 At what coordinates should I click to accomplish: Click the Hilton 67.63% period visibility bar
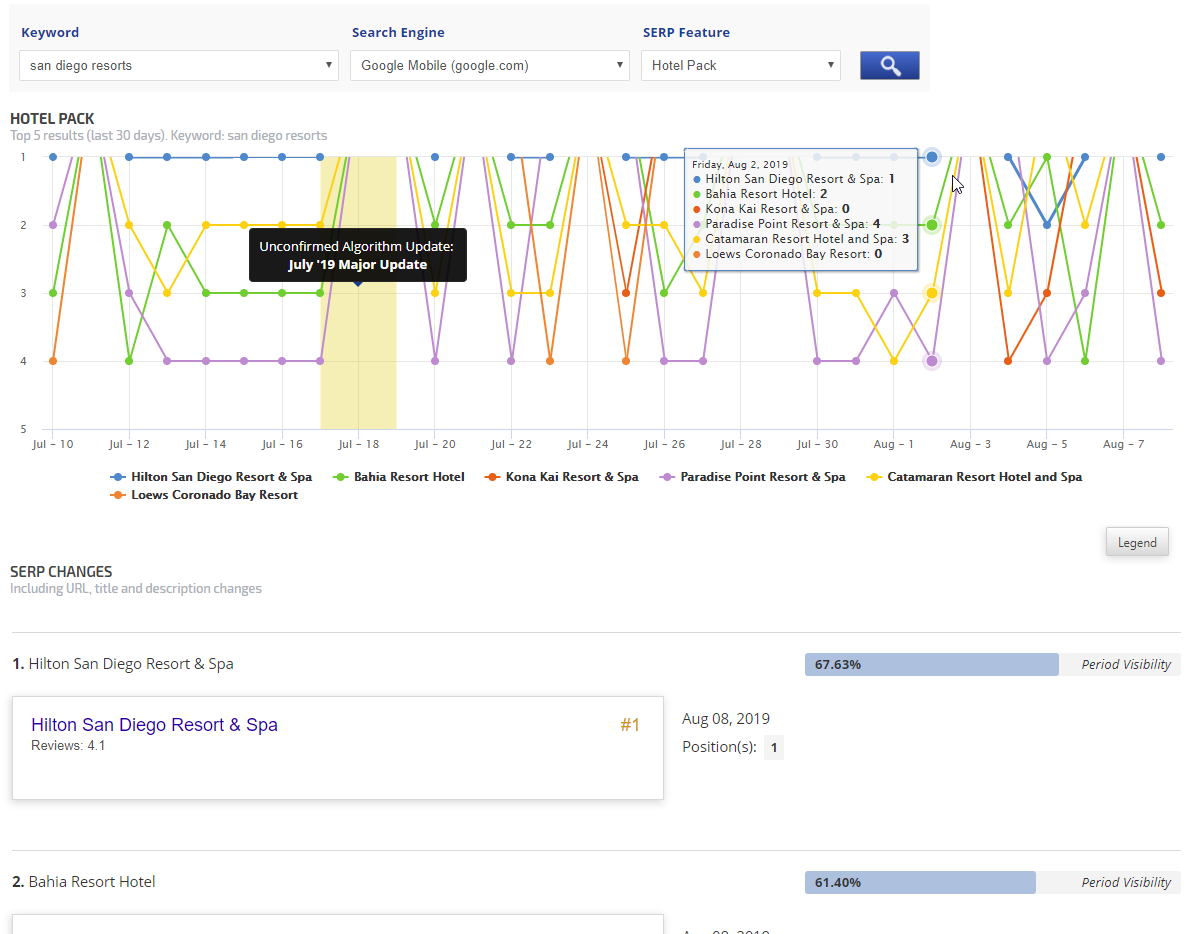[x=931, y=664]
